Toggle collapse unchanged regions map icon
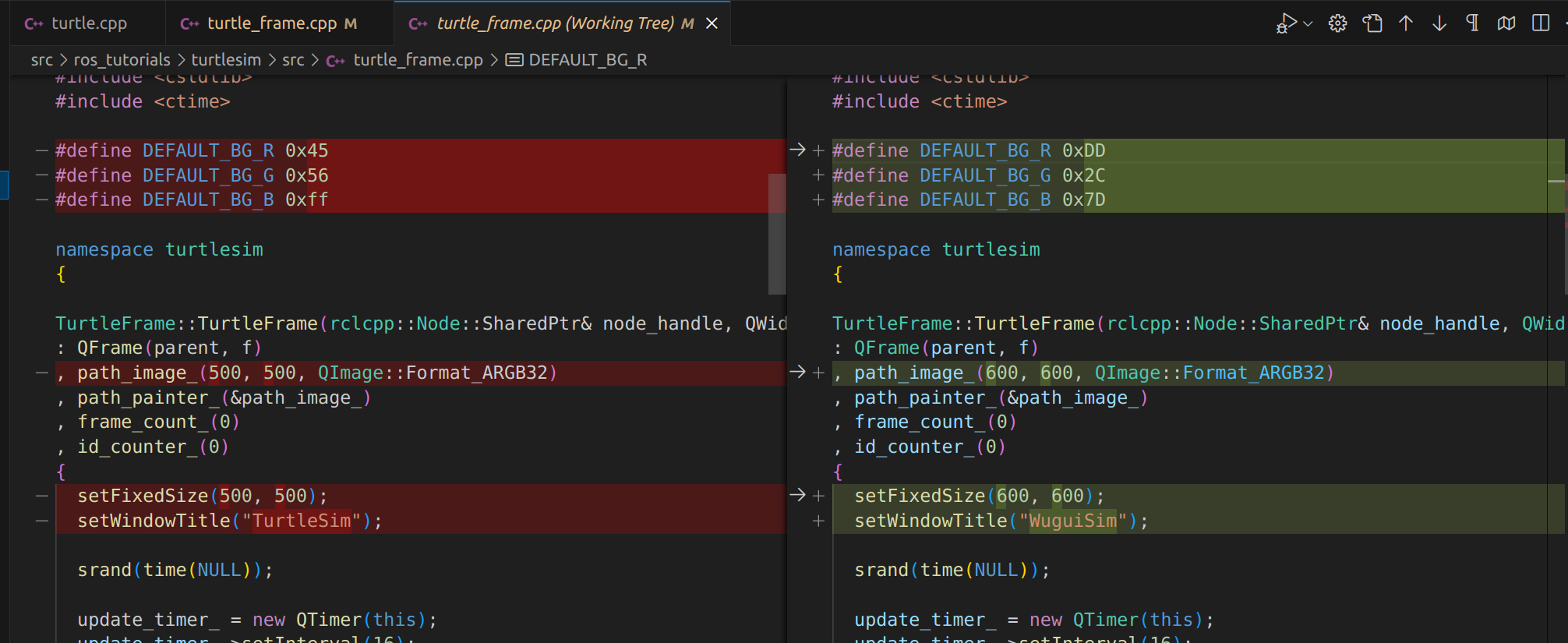 click(1506, 23)
